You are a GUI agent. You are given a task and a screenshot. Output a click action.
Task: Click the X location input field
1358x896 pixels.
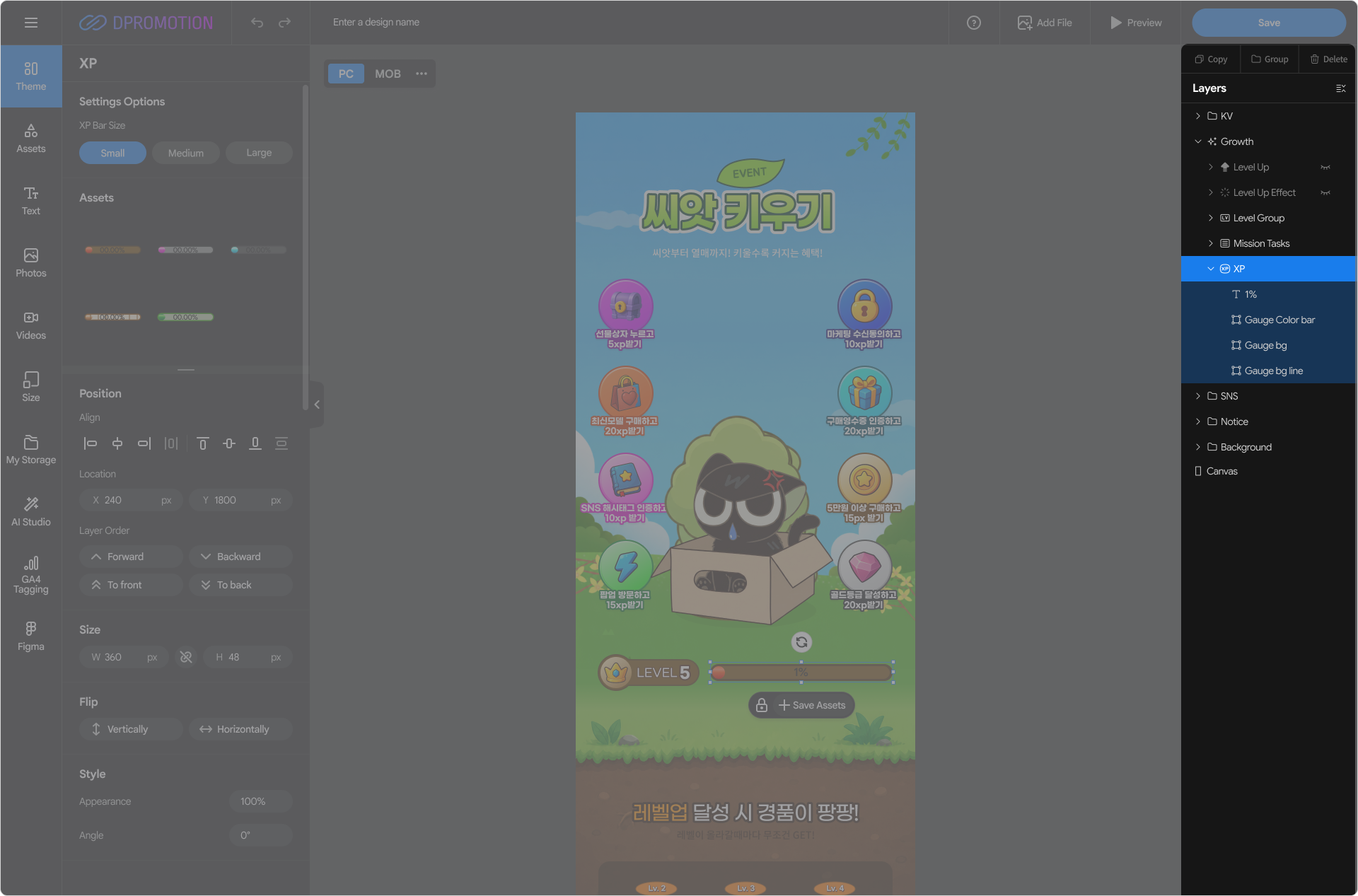click(x=132, y=500)
